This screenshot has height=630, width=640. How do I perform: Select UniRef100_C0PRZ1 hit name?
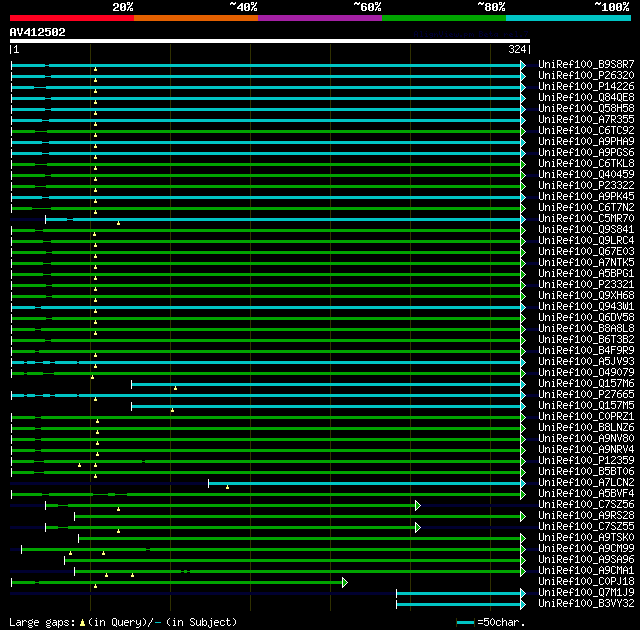(586, 417)
